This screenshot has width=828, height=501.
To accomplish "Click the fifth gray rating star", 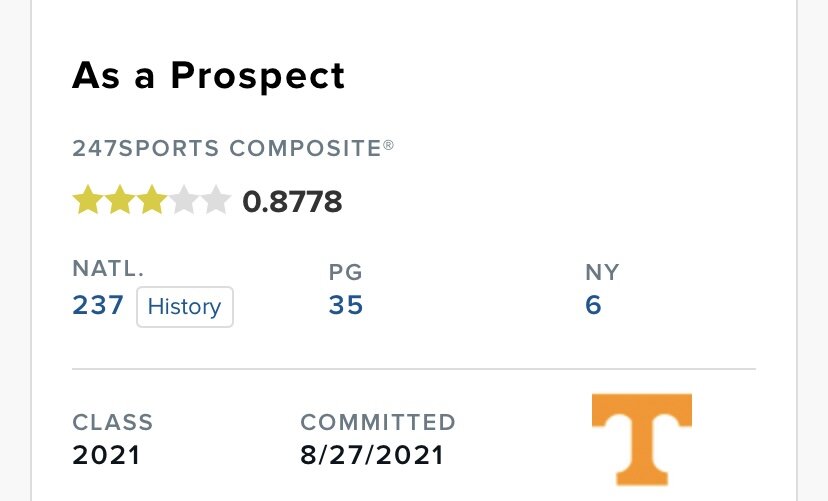I will (215, 202).
